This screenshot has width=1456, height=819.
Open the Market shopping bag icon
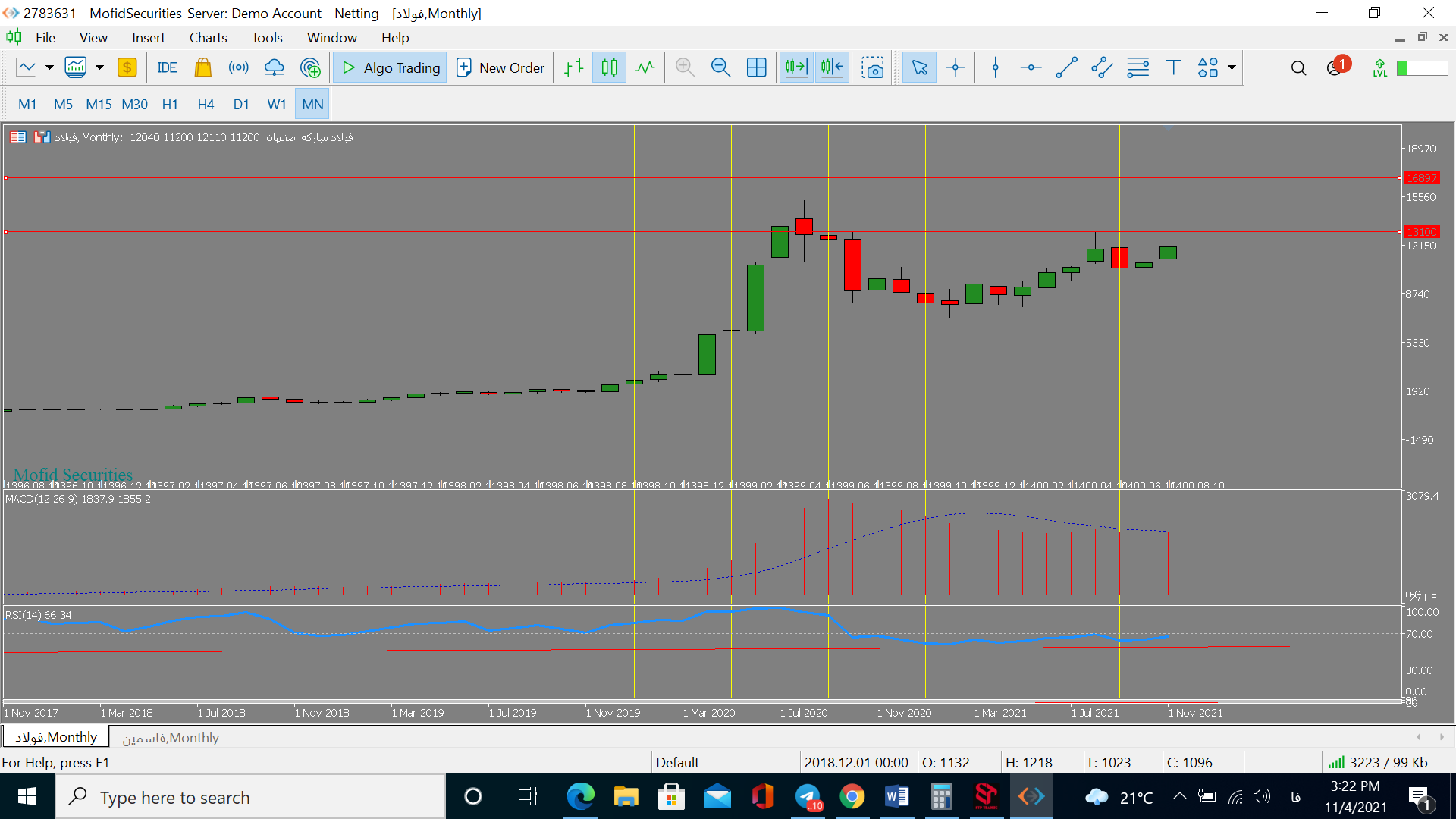[x=202, y=67]
